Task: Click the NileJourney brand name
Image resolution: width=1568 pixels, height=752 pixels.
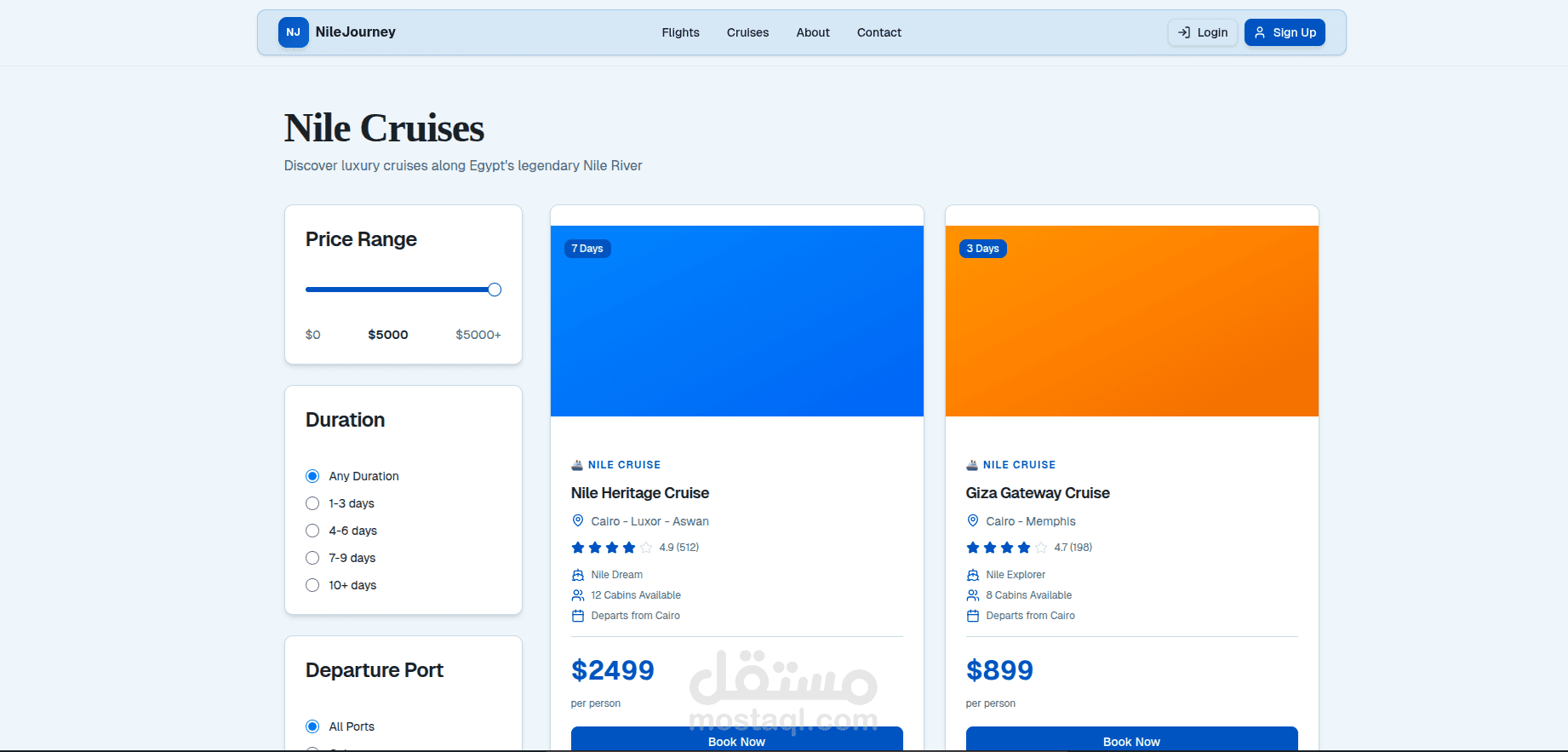Action: point(356,32)
